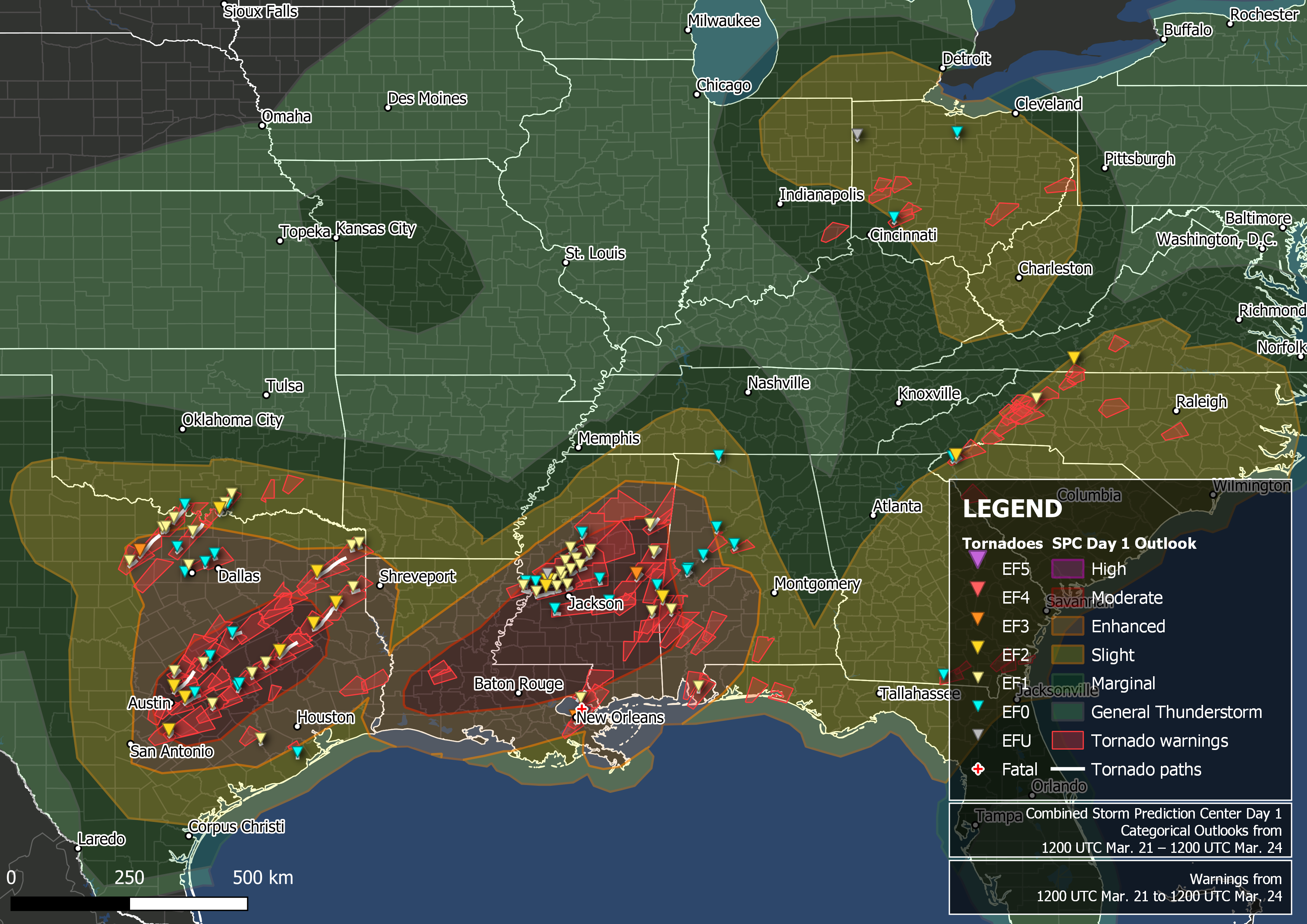The width and height of the screenshot is (1307, 924).
Task: Click the General Thunderstorm color swatch
Action: pos(1067,712)
